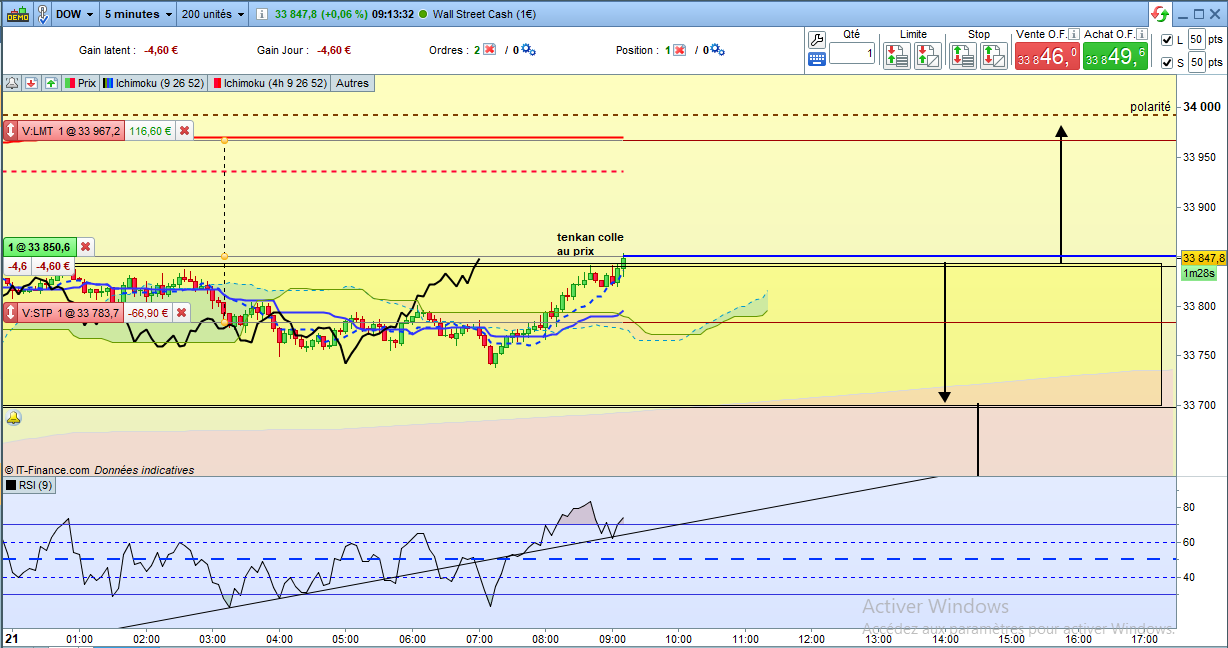Uncheck the S 50 pts checkbox

tap(1167, 63)
